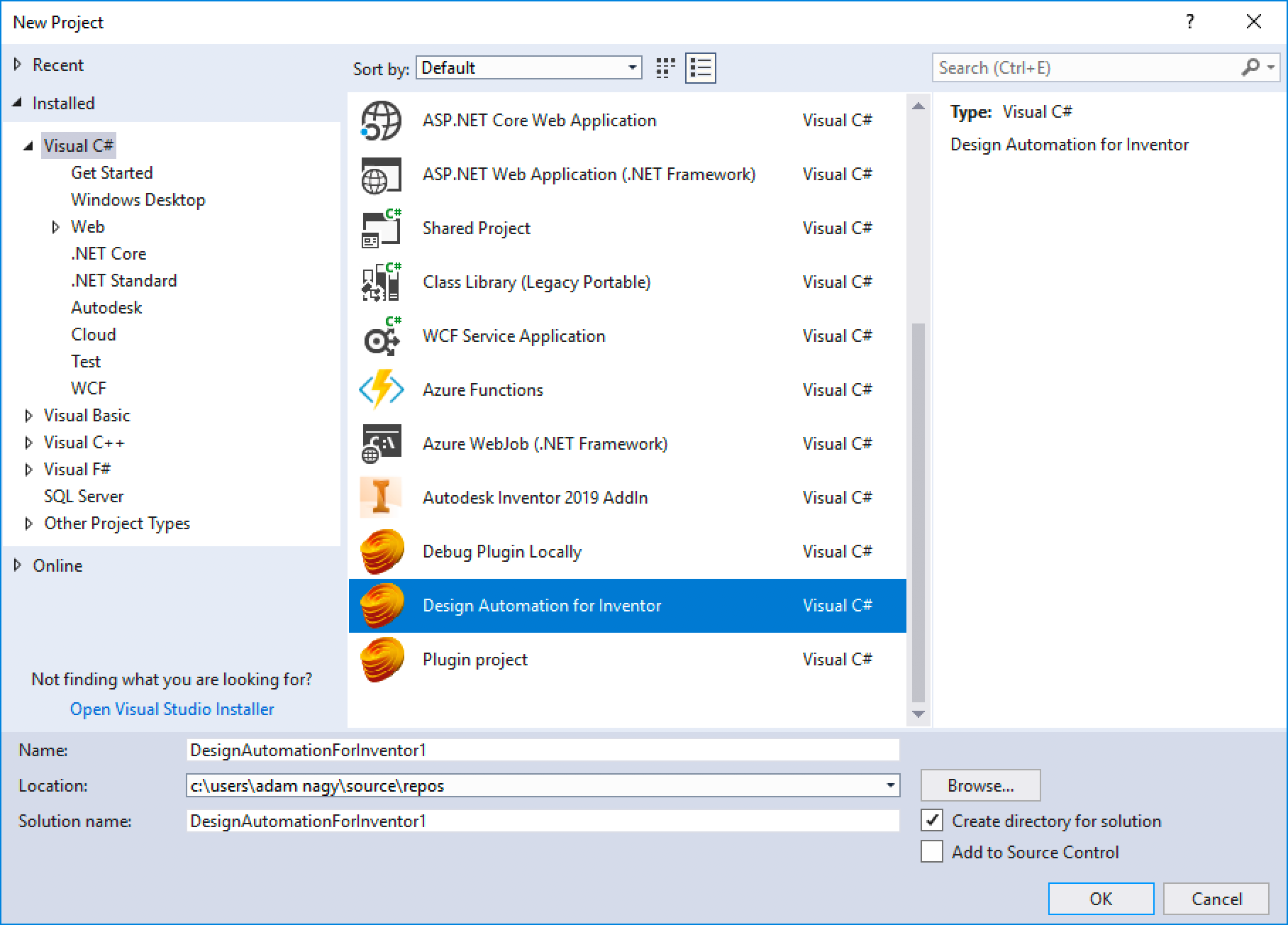1288x925 pixels.
Task: Select 'Plugin project' template name
Action: (475, 659)
